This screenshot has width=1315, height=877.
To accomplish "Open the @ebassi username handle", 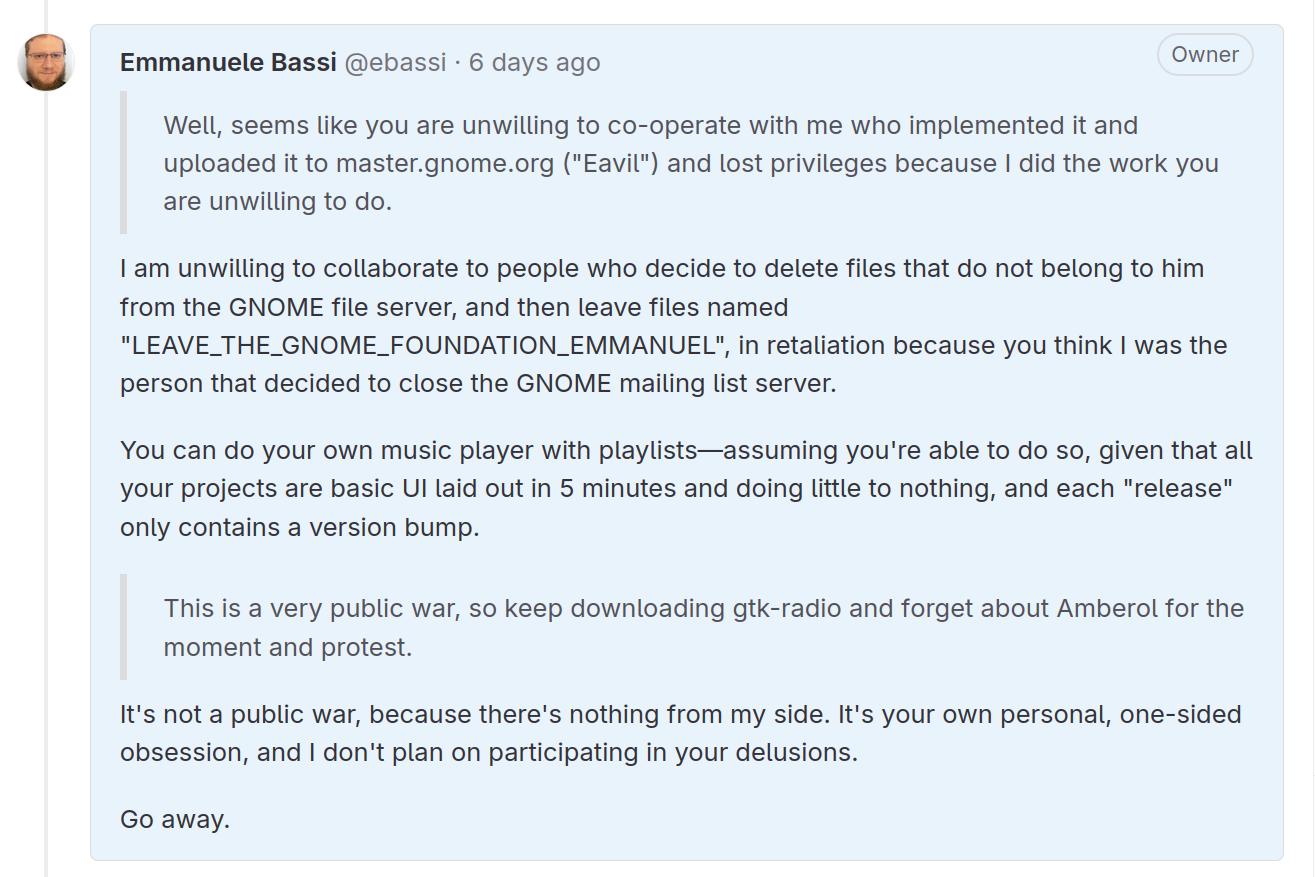I will 395,62.
